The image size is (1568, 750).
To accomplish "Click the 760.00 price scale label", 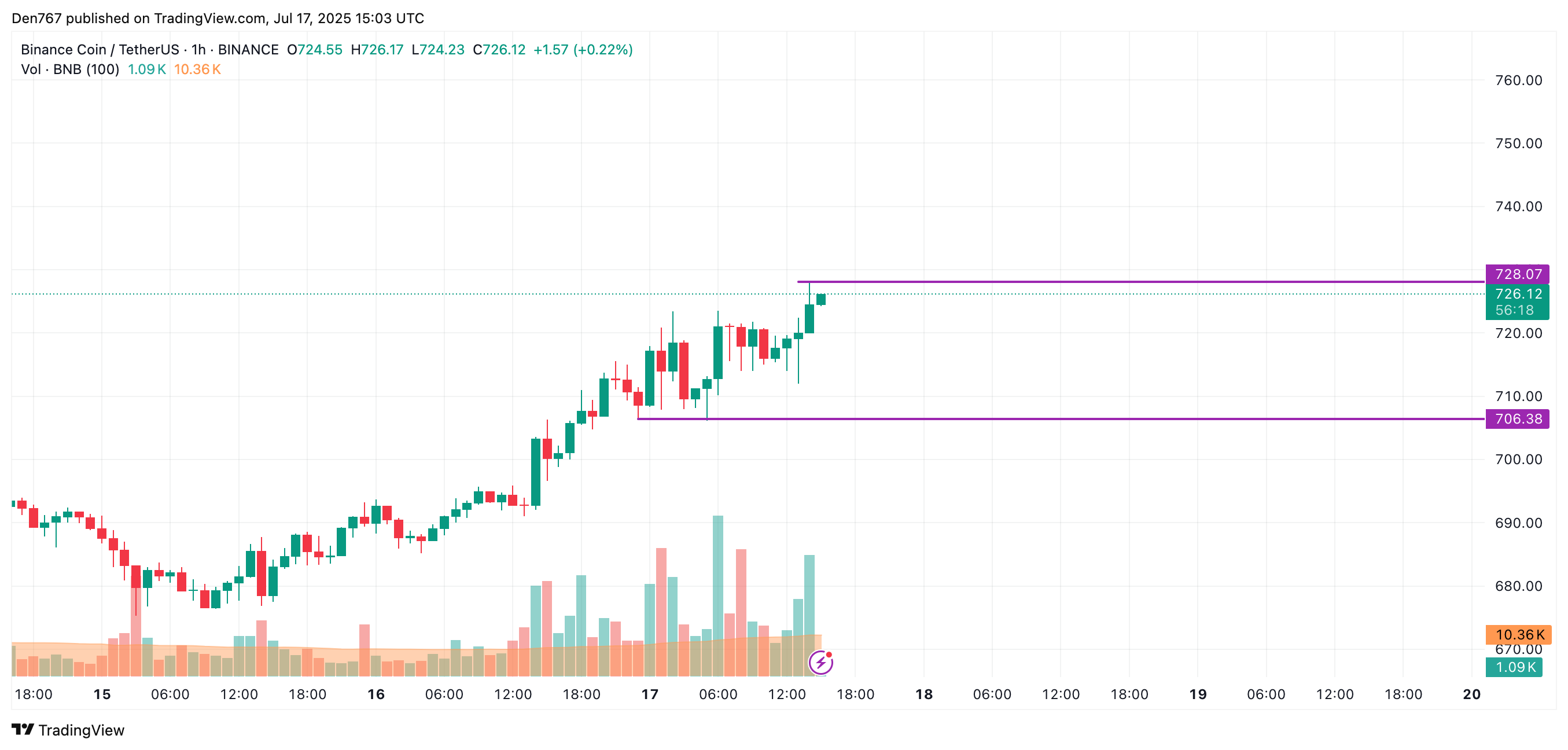I will click(x=1518, y=80).
